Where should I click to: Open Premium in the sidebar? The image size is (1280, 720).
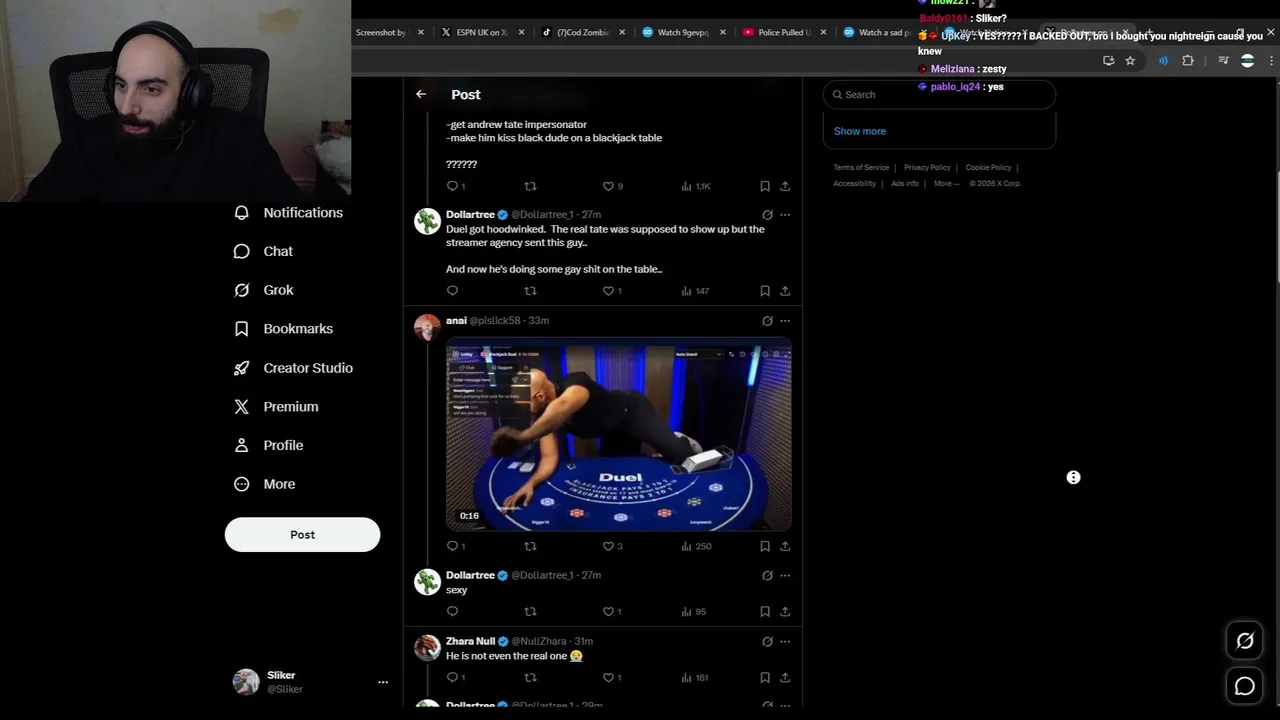click(276, 407)
